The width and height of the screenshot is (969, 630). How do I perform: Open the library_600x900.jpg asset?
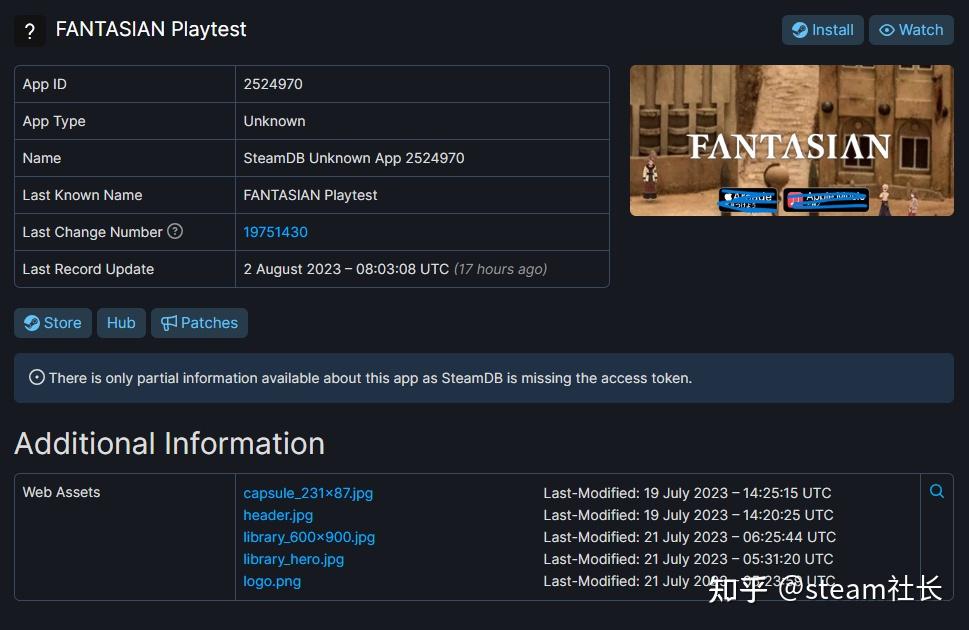(x=308, y=537)
